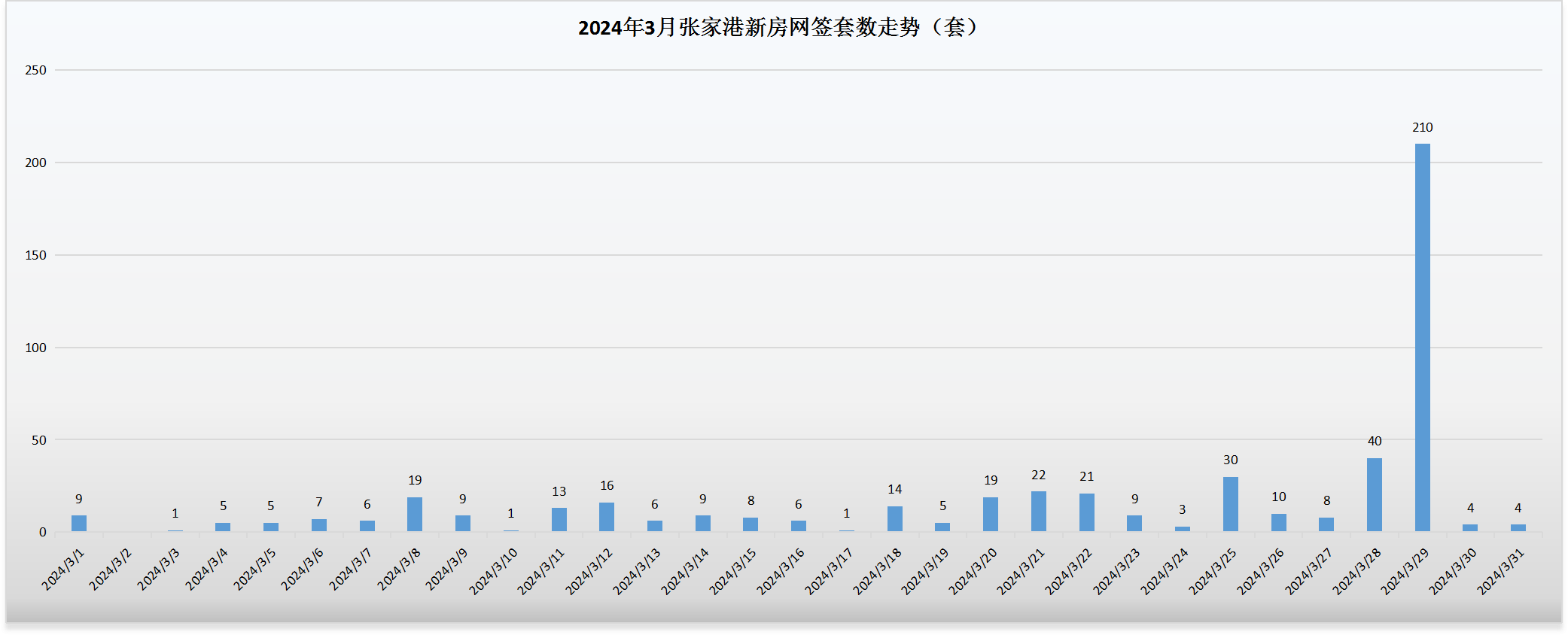Click x-axis date label 2024/3/20
This screenshot has height=635, width=1568.
973,571
